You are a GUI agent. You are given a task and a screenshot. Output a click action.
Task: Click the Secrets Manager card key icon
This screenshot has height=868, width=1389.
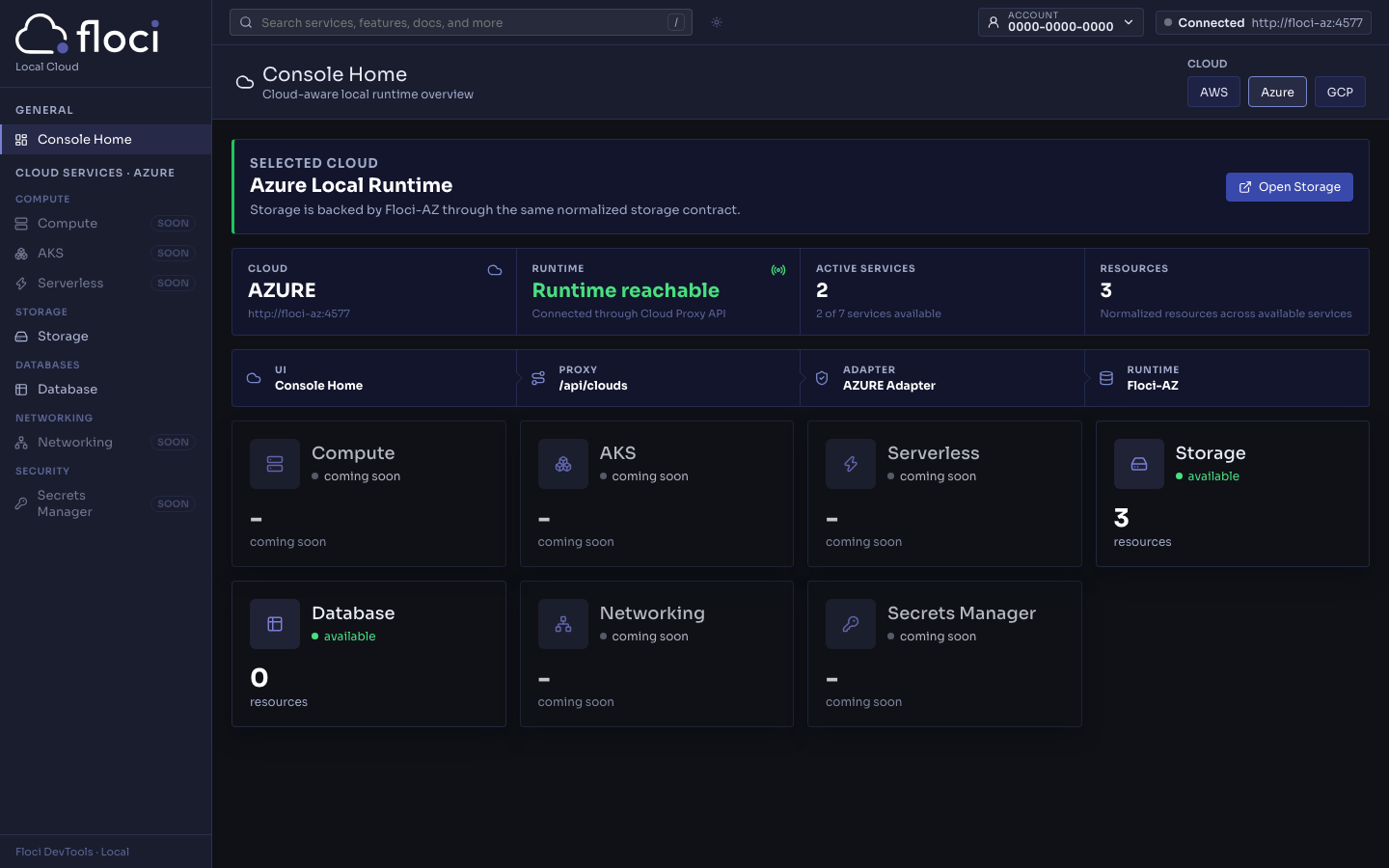(x=851, y=624)
